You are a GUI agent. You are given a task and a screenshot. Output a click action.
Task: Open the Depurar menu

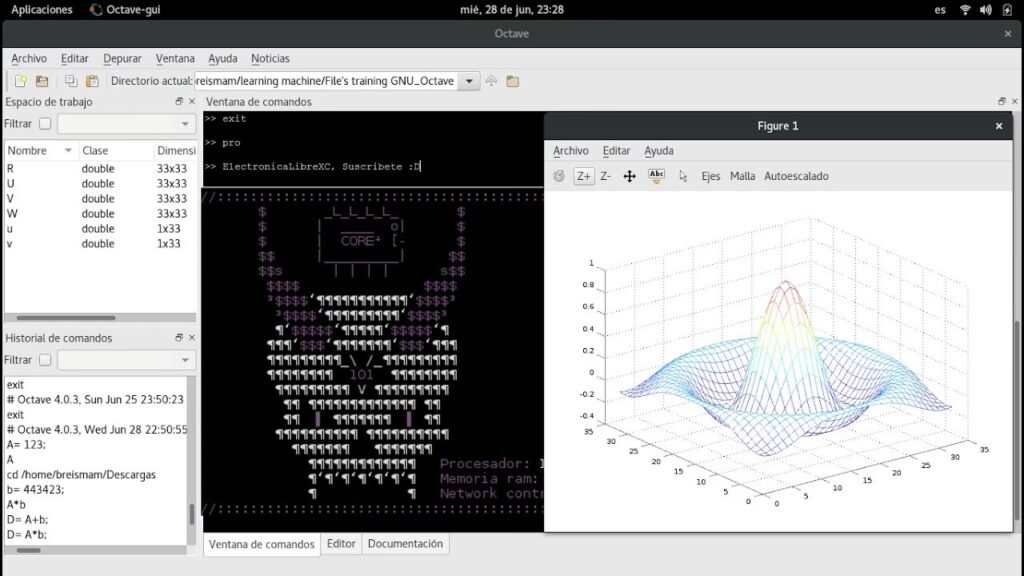coord(122,59)
